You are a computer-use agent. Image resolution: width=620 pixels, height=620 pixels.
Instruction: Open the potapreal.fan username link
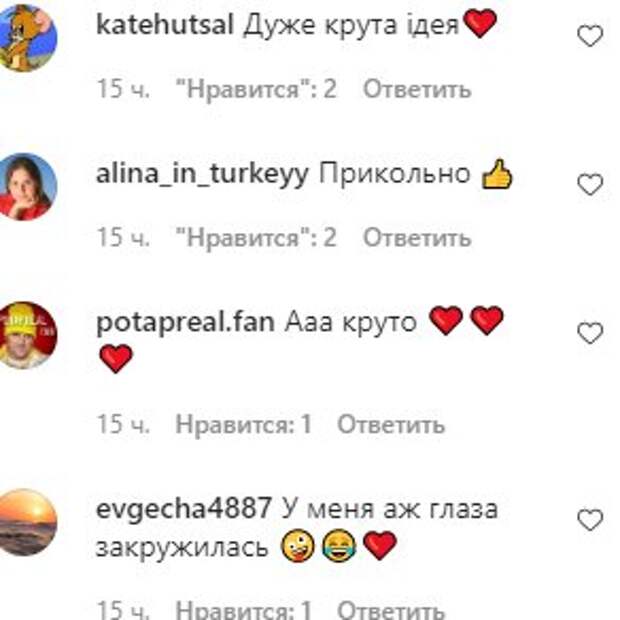pyautogui.click(x=185, y=322)
